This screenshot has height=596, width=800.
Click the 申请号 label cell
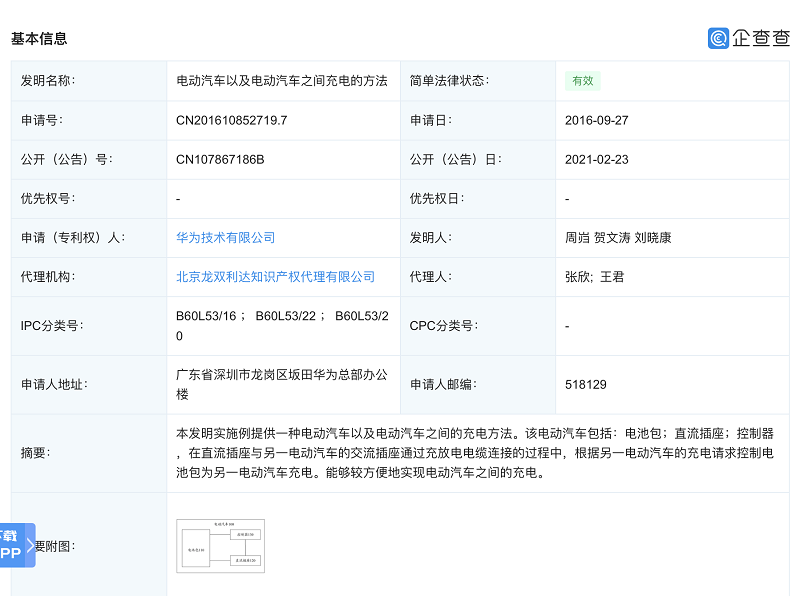tap(89, 120)
